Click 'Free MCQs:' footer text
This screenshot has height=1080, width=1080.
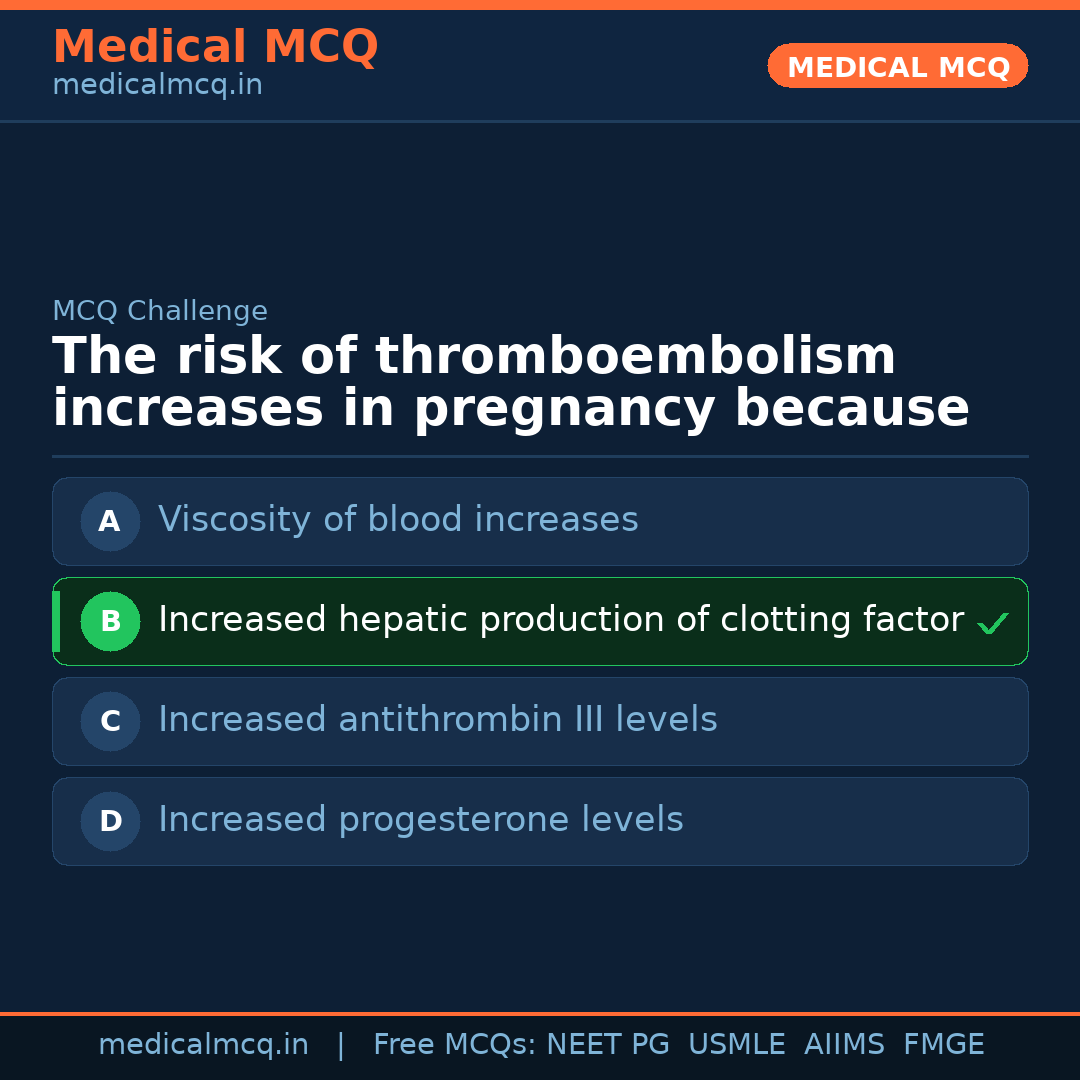pyautogui.click(x=455, y=1045)
